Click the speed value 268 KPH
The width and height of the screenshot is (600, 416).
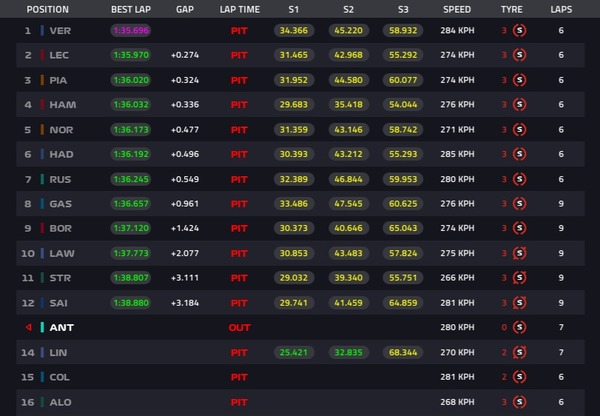(x=457, y=402)
